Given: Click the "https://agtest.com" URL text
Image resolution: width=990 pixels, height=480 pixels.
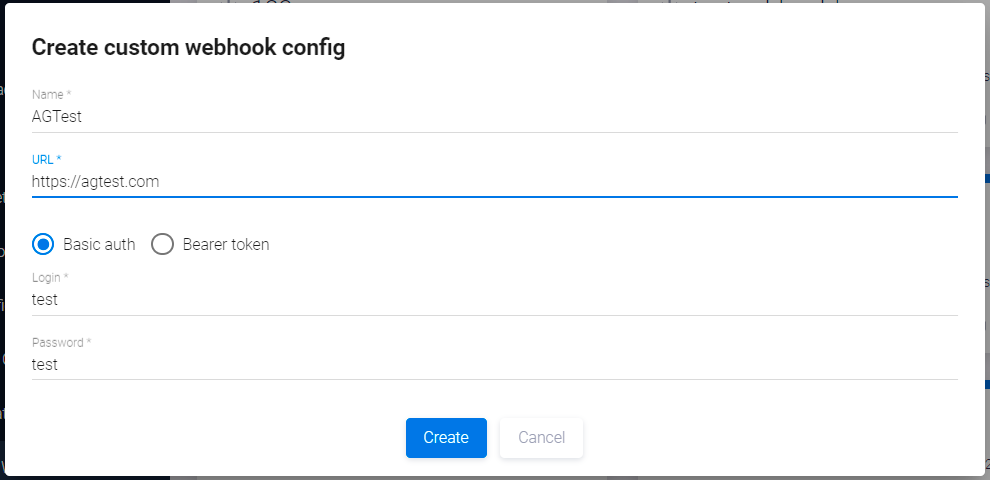Looking at the screenshot, I should (95, 182).
